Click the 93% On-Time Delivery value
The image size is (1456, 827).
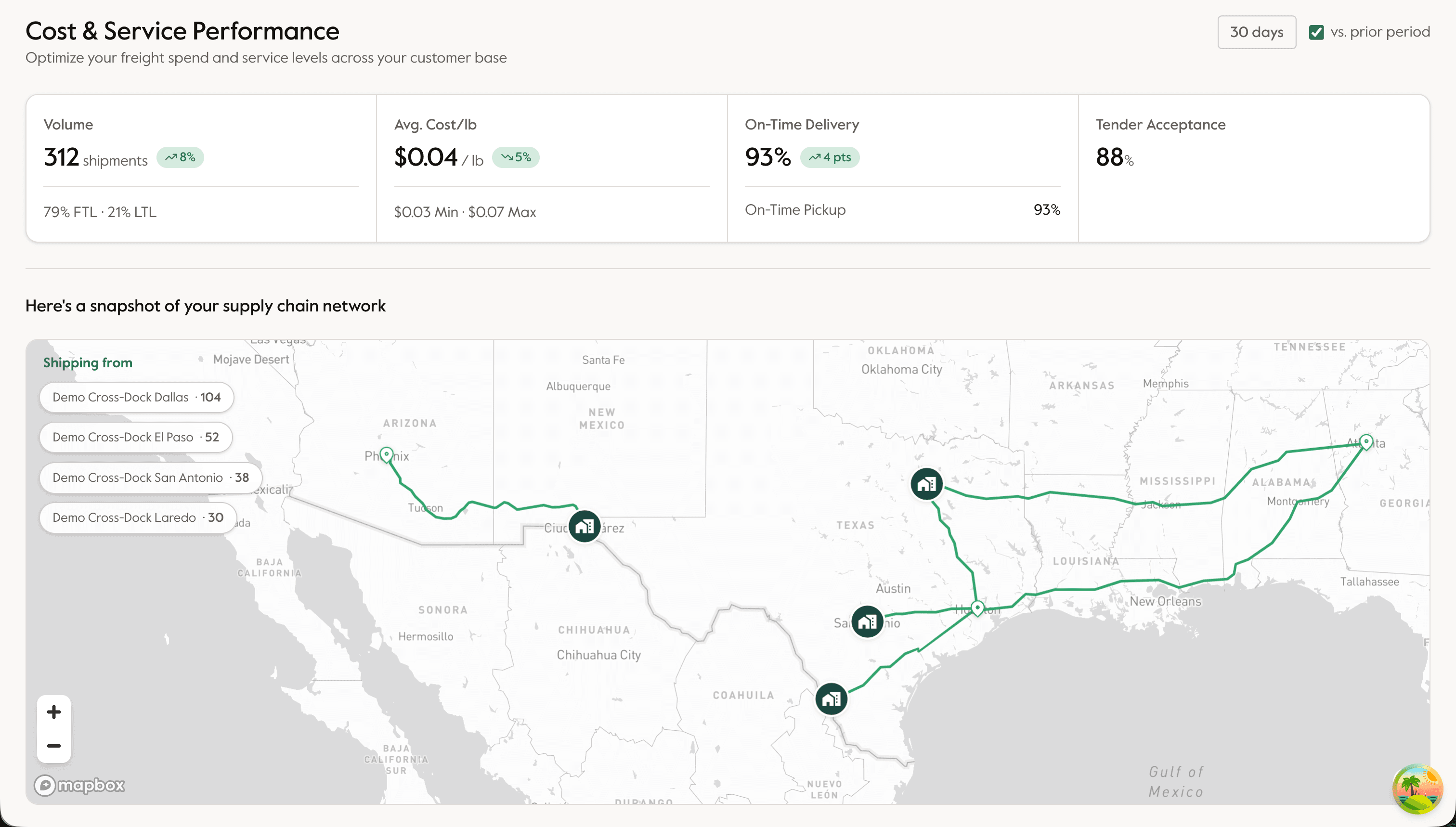click(x=767, y=157)
